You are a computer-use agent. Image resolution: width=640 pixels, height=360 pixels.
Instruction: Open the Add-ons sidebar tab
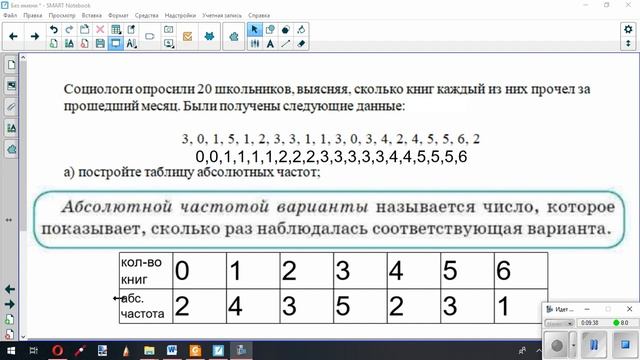click(11, 149)
